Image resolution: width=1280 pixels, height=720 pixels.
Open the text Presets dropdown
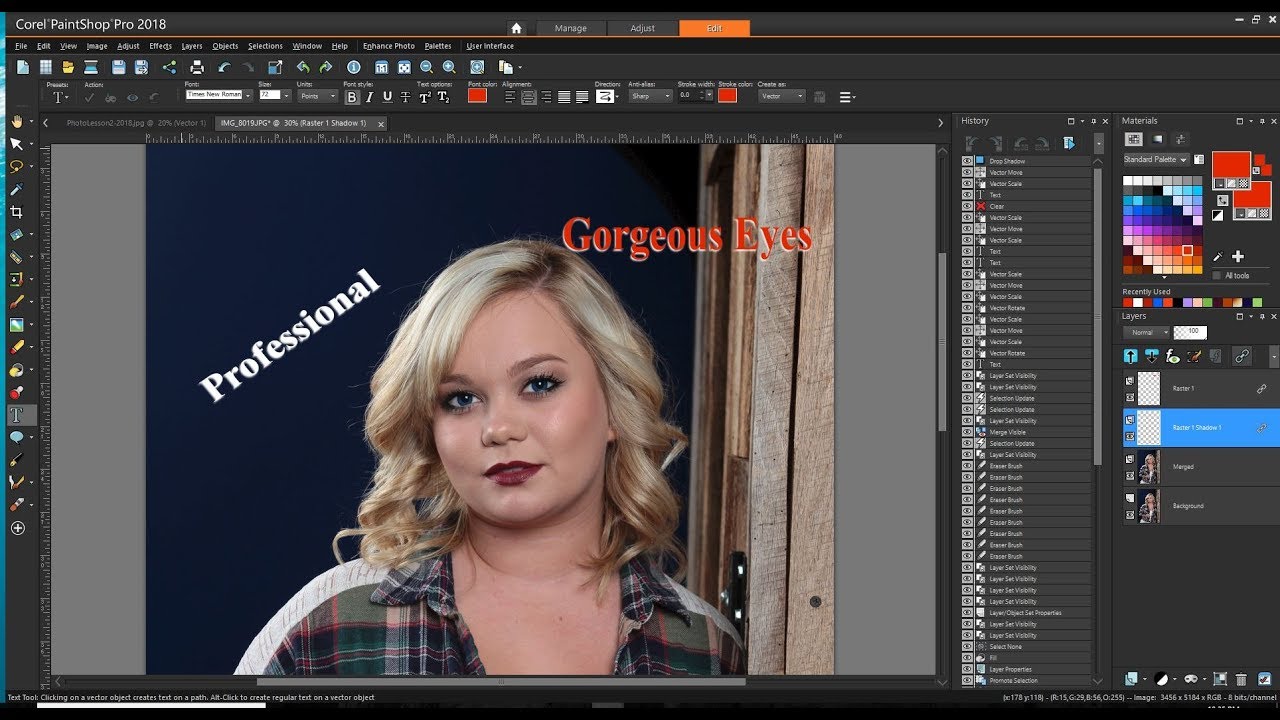coord(60,97)
